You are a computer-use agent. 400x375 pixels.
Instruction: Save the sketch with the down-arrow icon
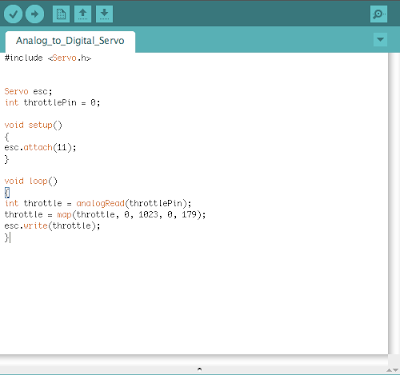[104, 14]
